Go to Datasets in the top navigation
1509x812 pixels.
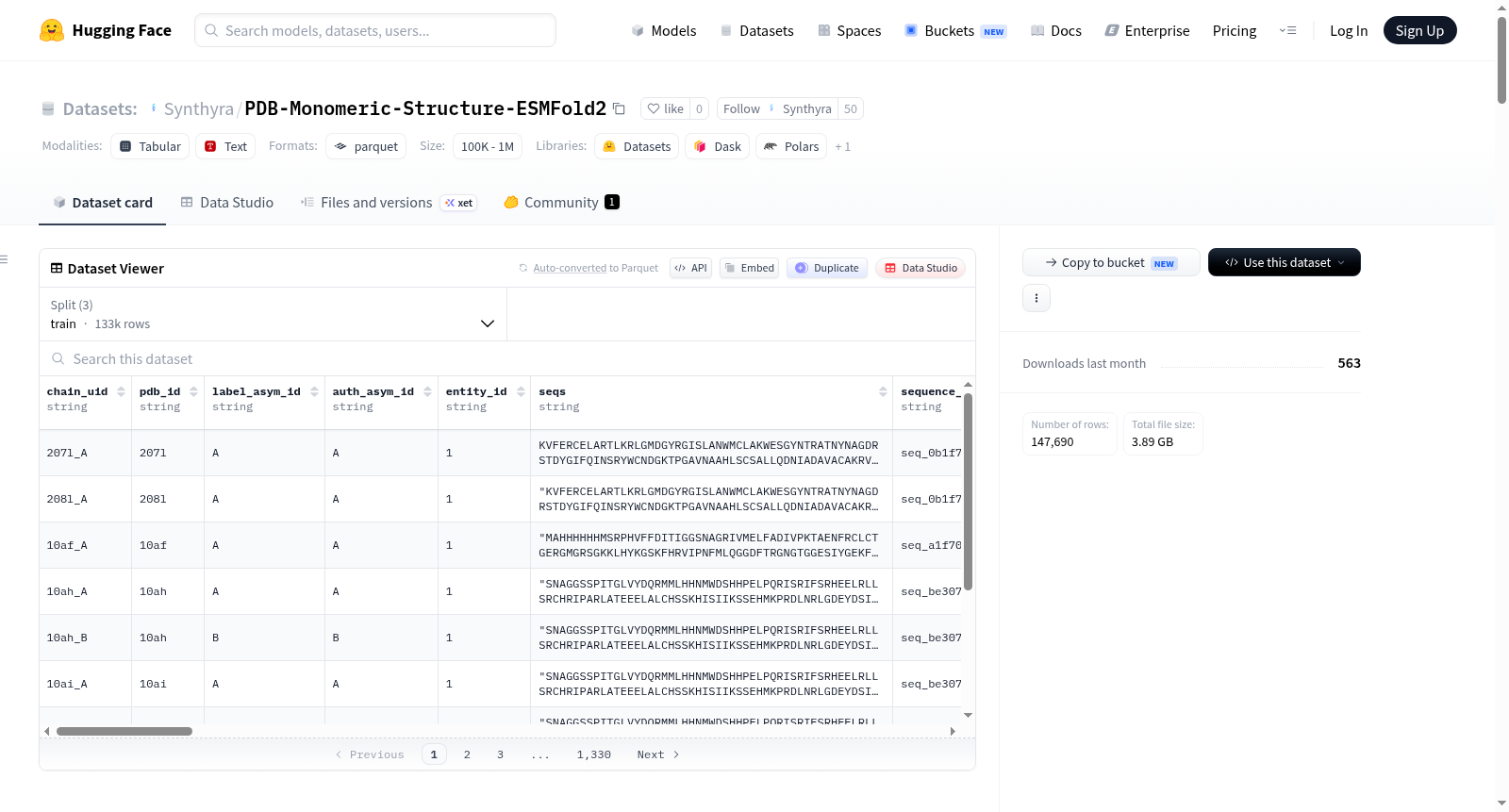[x=756, y=30]
